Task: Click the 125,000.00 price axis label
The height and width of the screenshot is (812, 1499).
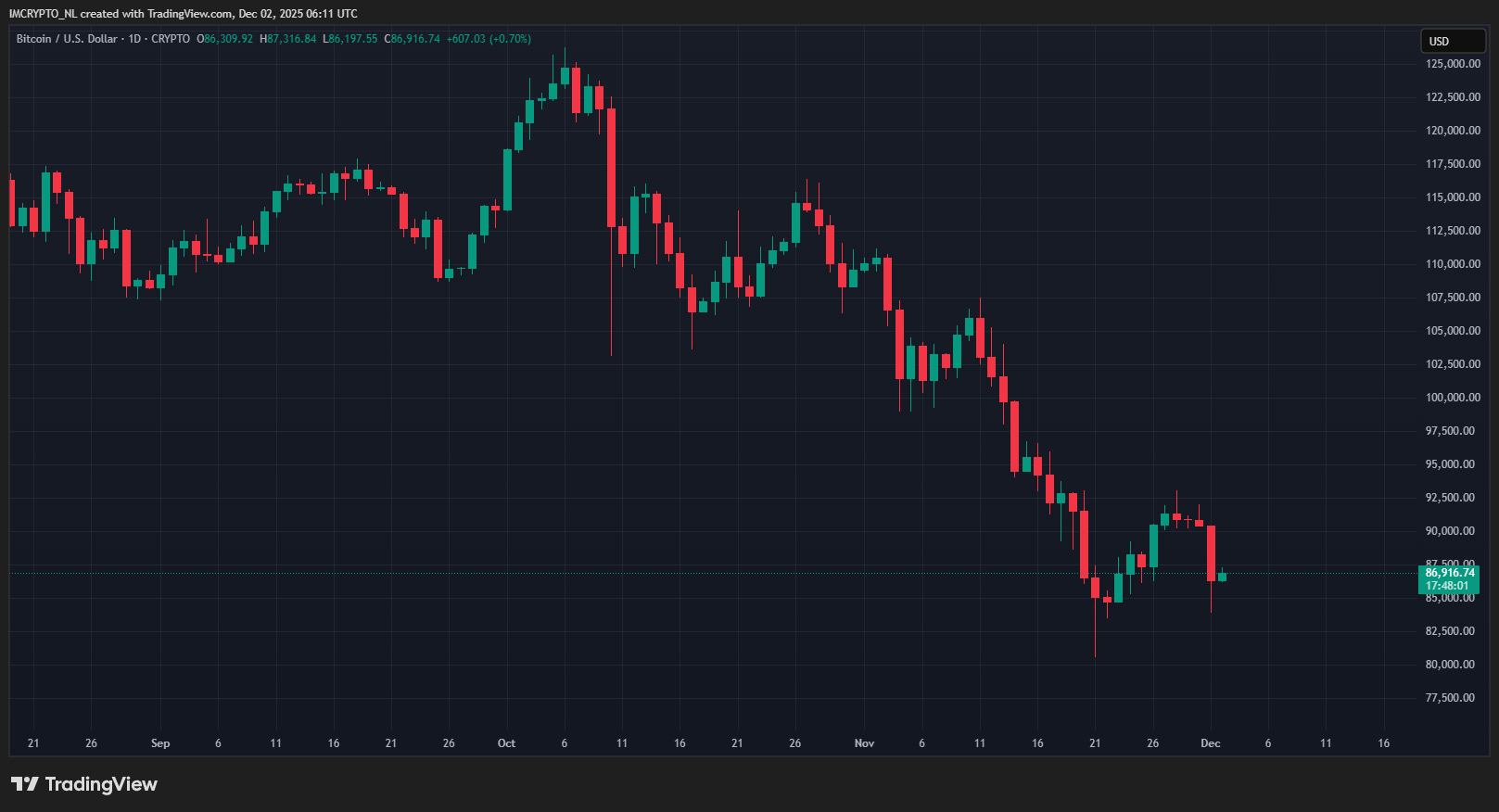Action: click(1453, 64)
